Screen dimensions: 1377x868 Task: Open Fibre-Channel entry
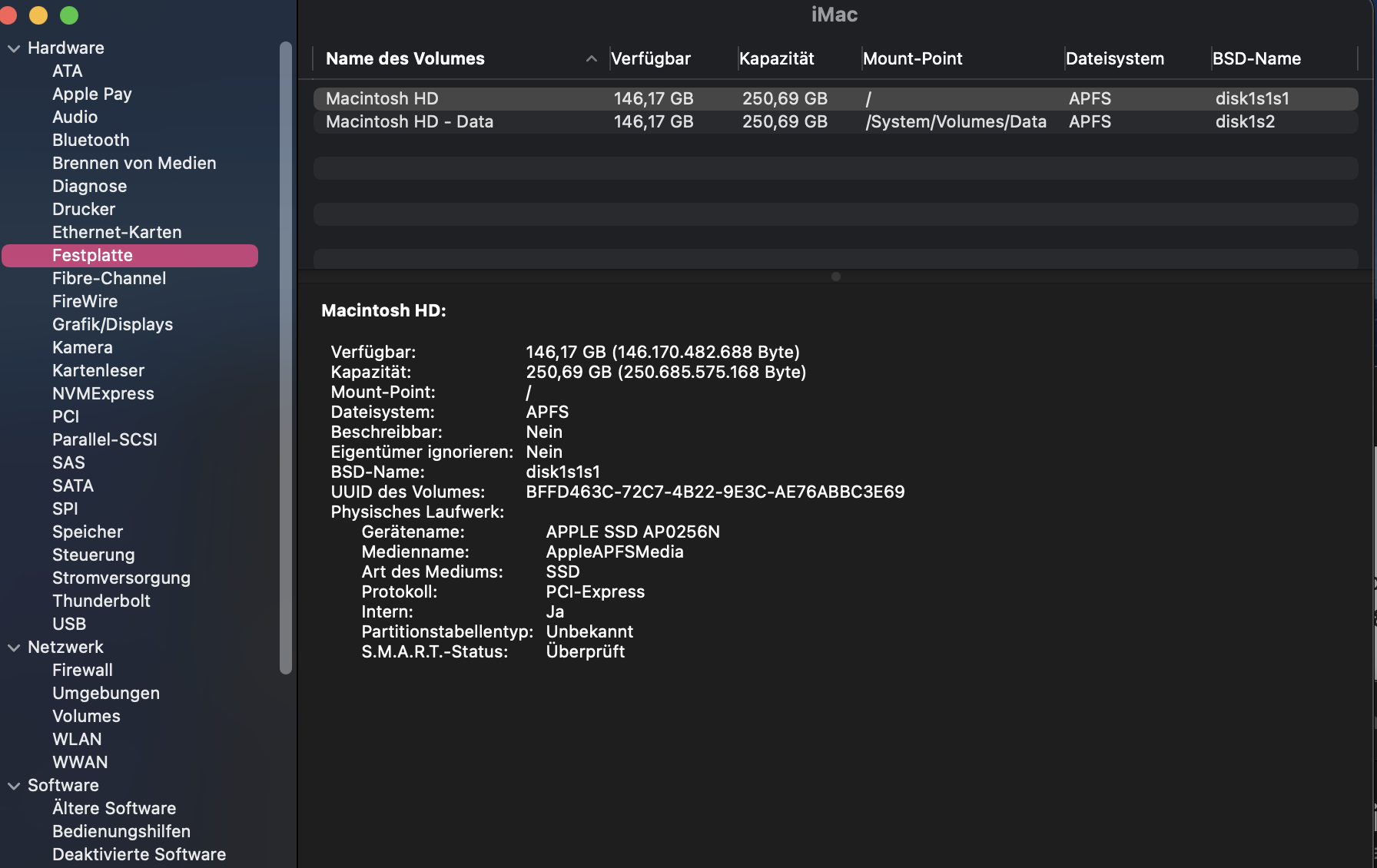[109, 278]
